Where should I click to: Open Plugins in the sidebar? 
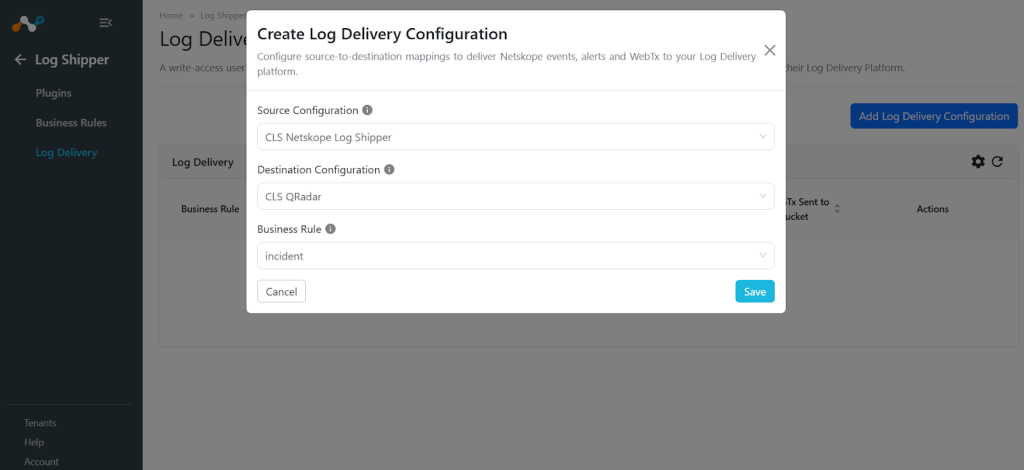(x=54, y=93)
